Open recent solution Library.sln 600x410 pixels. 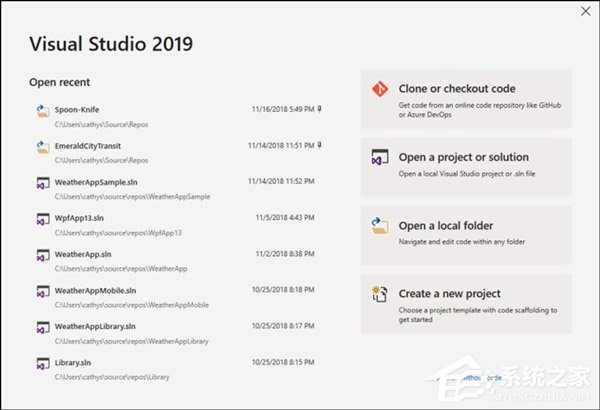coord(177,369)
